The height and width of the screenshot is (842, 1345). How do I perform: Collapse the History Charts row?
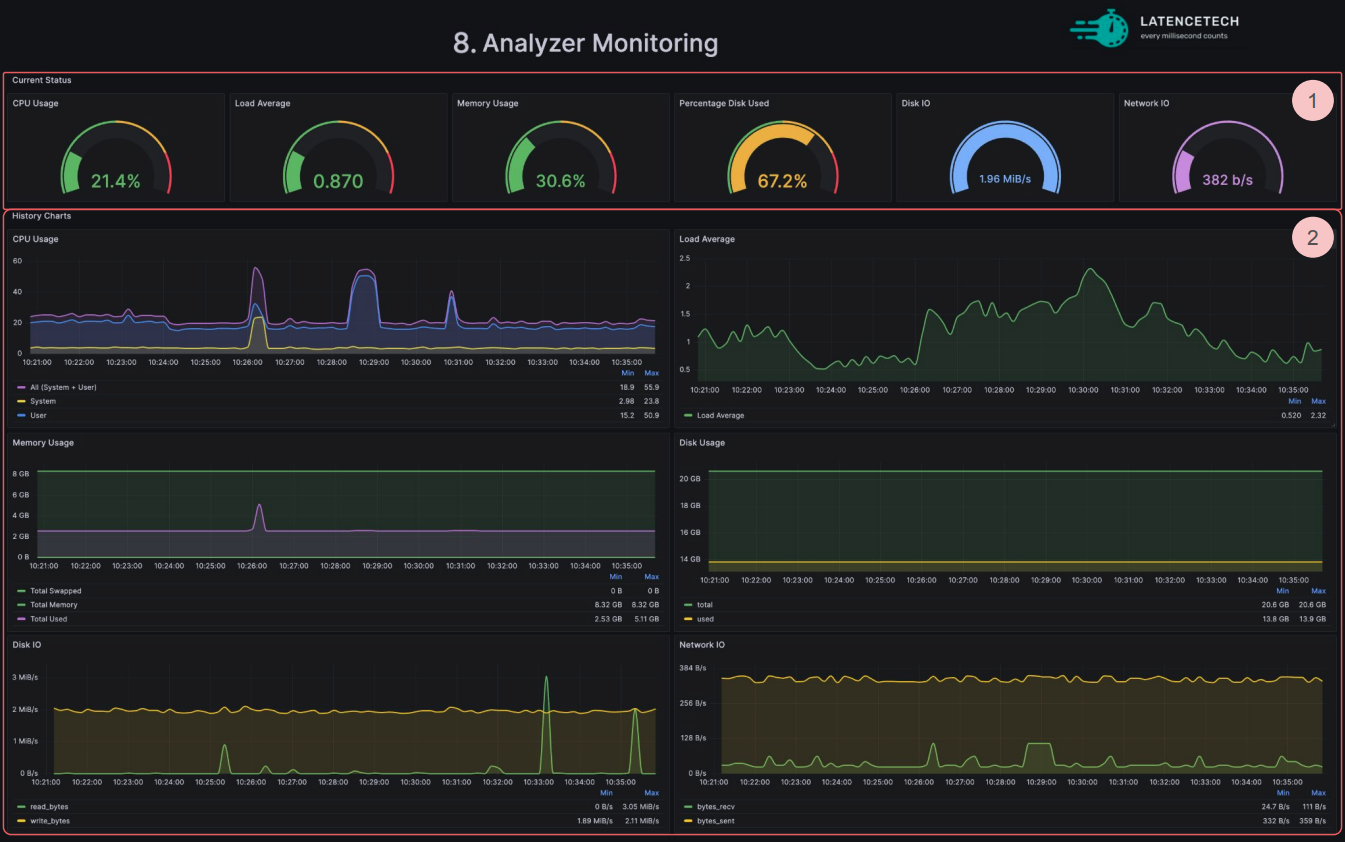41,216
